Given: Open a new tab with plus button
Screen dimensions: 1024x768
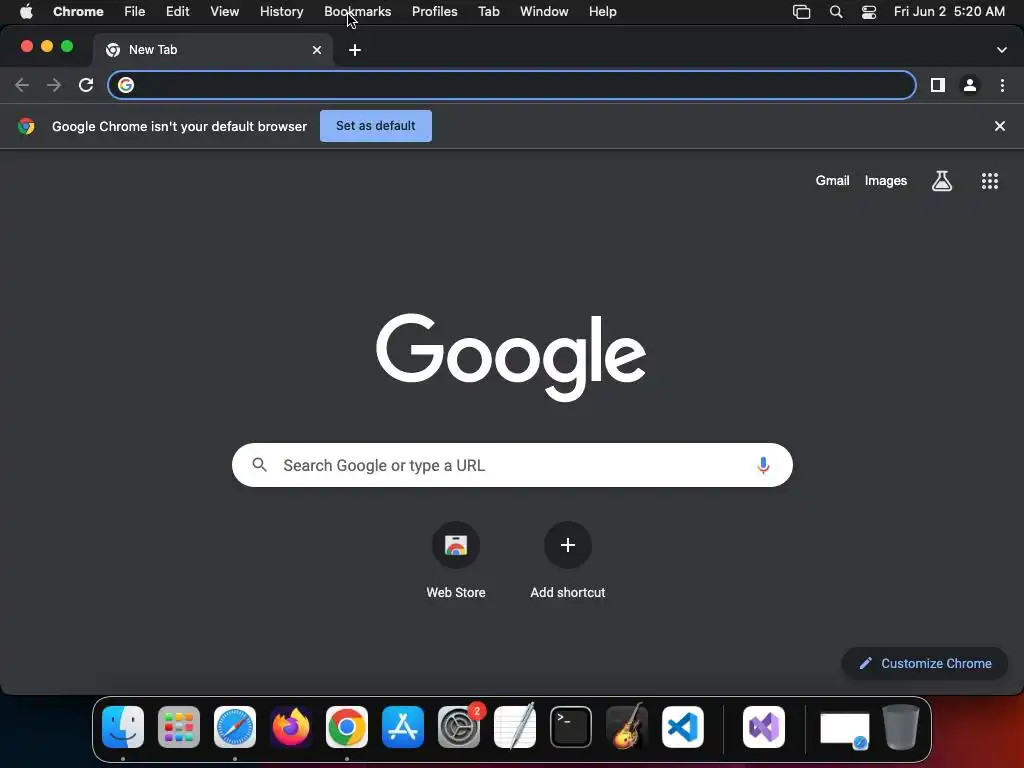Looking at the screenshot, I should click(x=355, y=50).
